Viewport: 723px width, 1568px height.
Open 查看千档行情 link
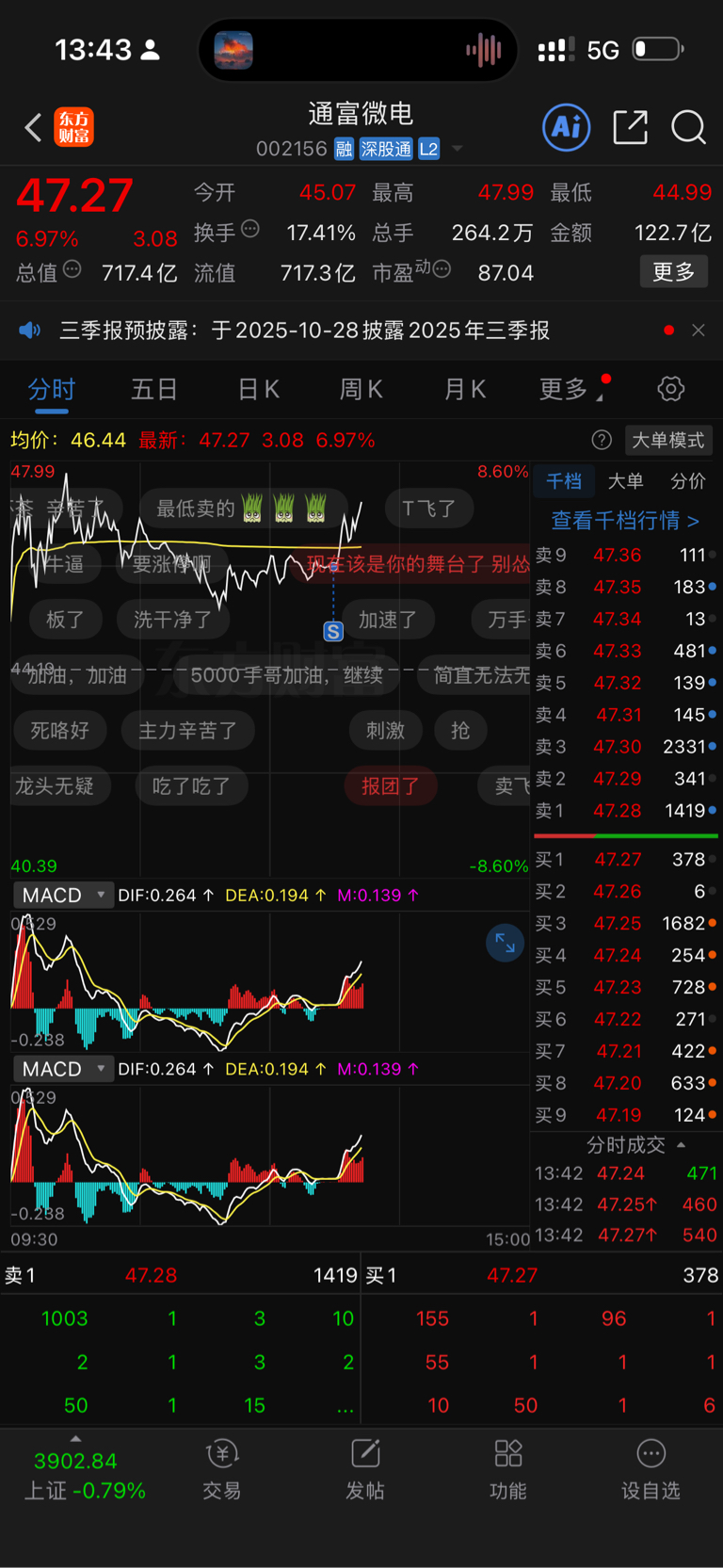pyautogui.click(x=625, y=521)
